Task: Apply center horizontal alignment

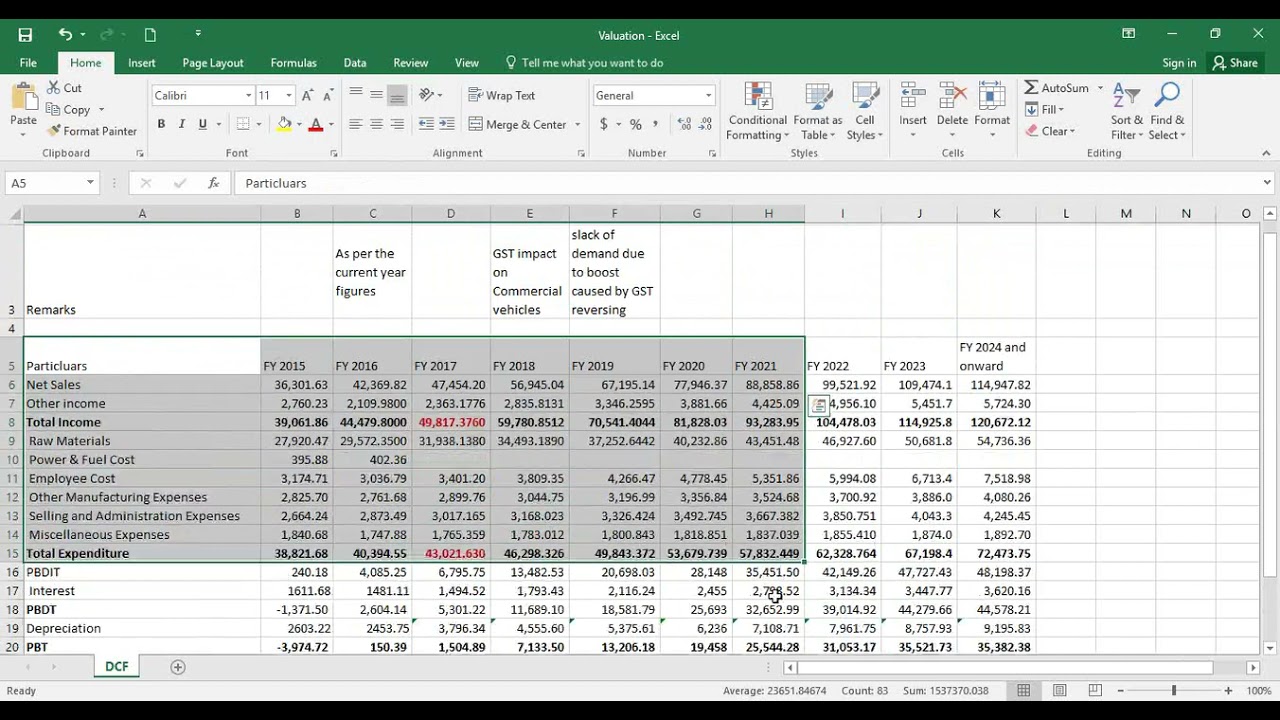Action: pyautogui.click(x=376, y=124)
